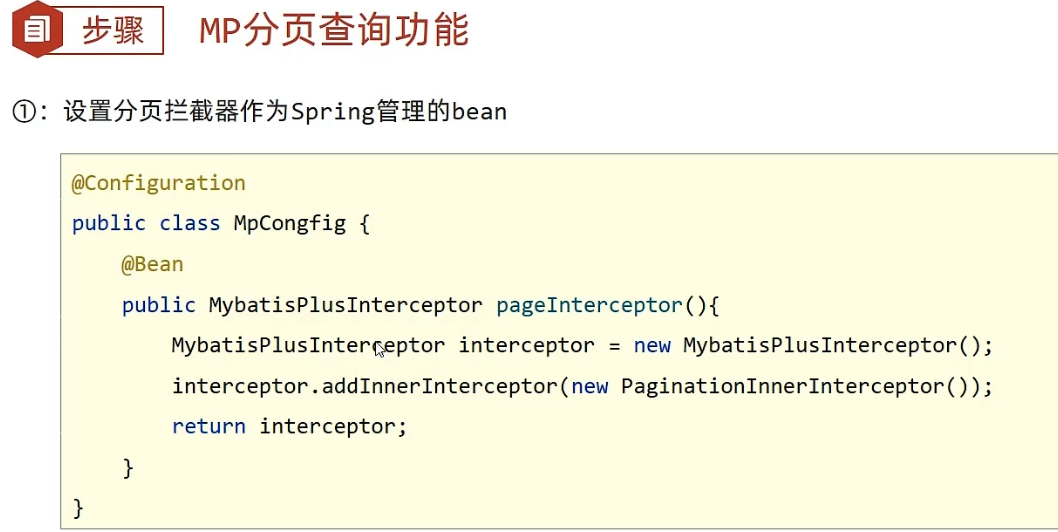The image size is (1058, 532).
Task: Click the first new keyword
Action: 652,346
